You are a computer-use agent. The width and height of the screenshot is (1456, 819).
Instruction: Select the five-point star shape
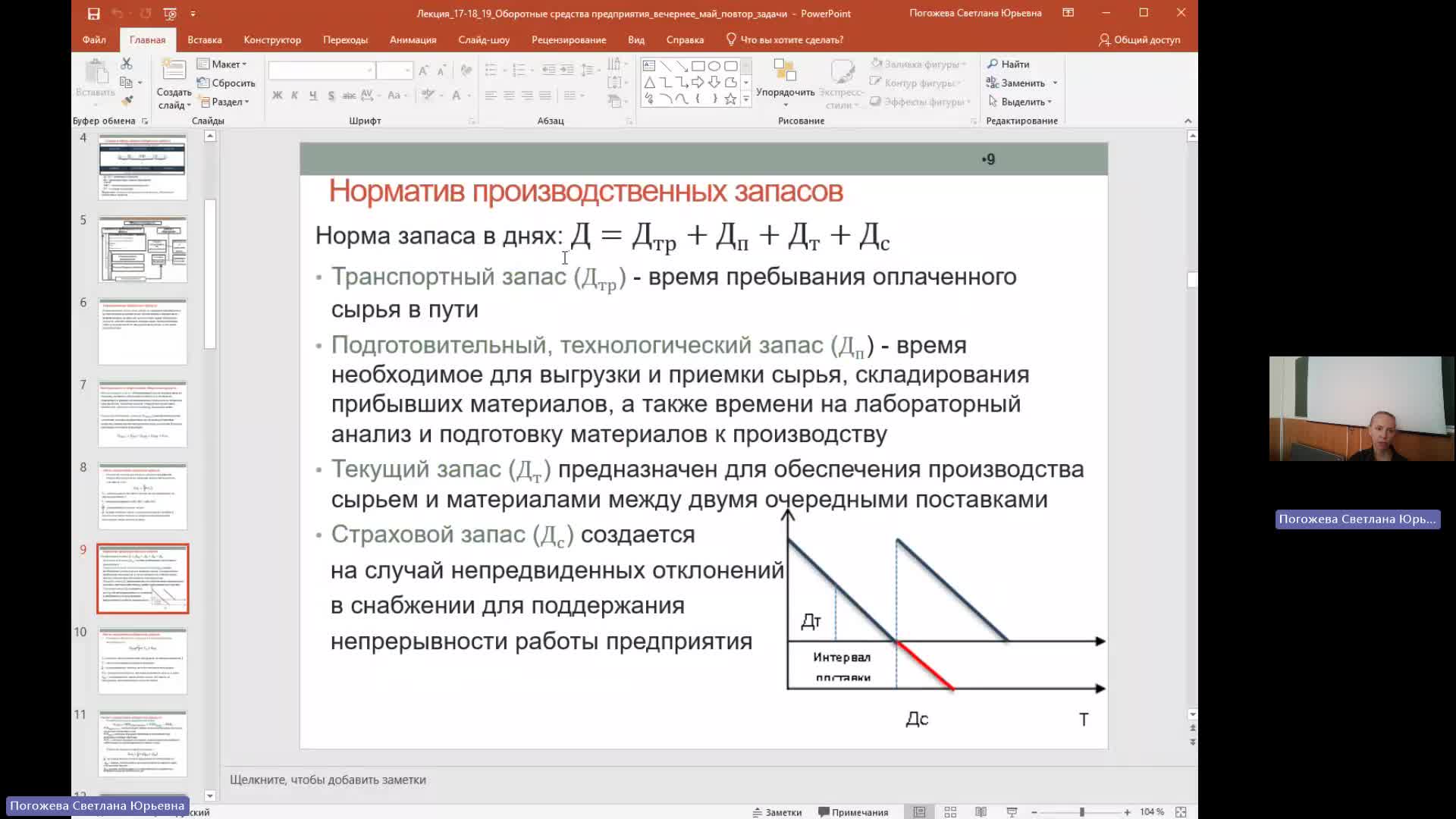coord(730,99)
